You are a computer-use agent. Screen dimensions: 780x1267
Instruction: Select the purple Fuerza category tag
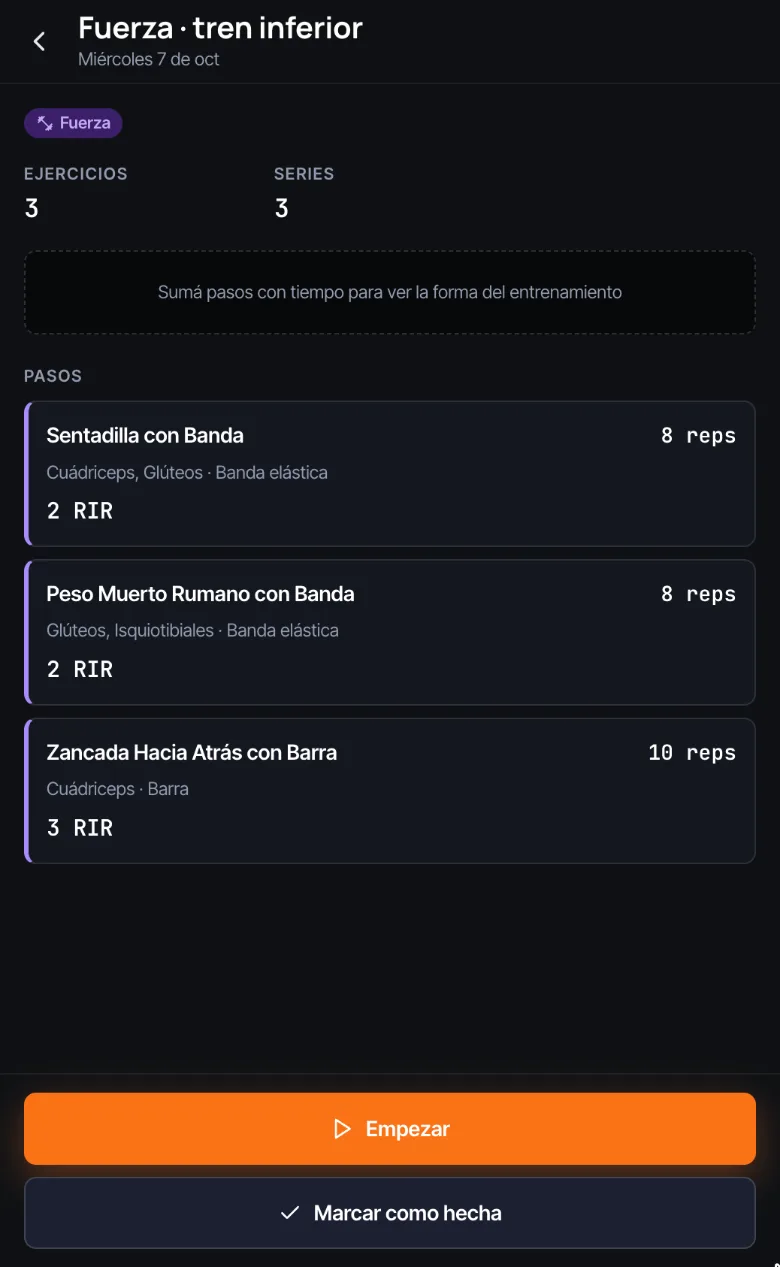[x=73, y=124]
